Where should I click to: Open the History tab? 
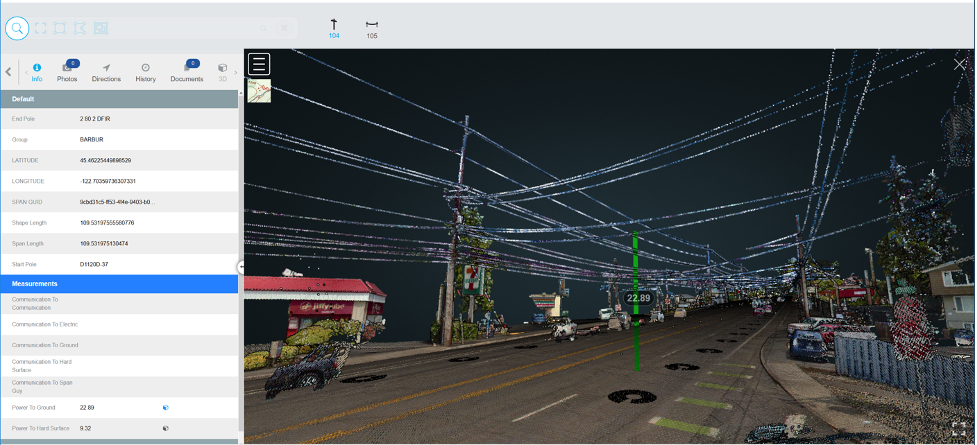(145, 71)
